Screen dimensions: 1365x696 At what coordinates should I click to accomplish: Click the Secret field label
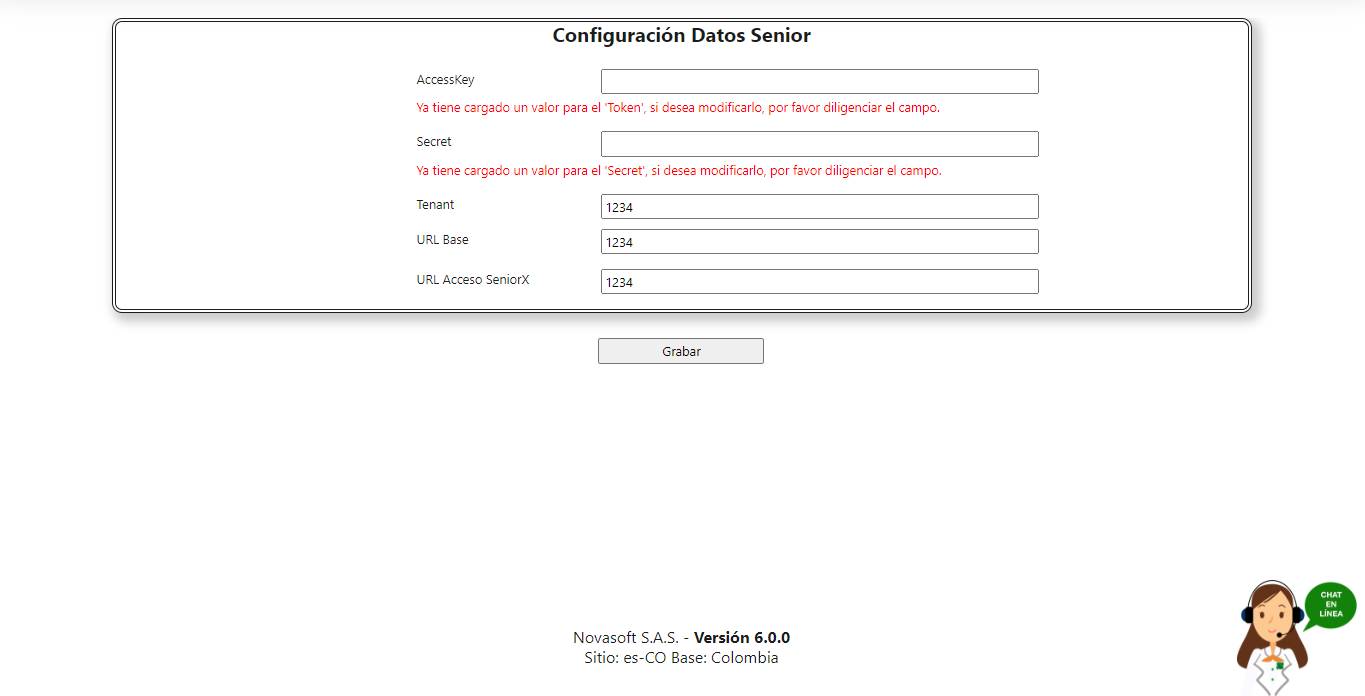pyautogui.click(x=434, y=142)
